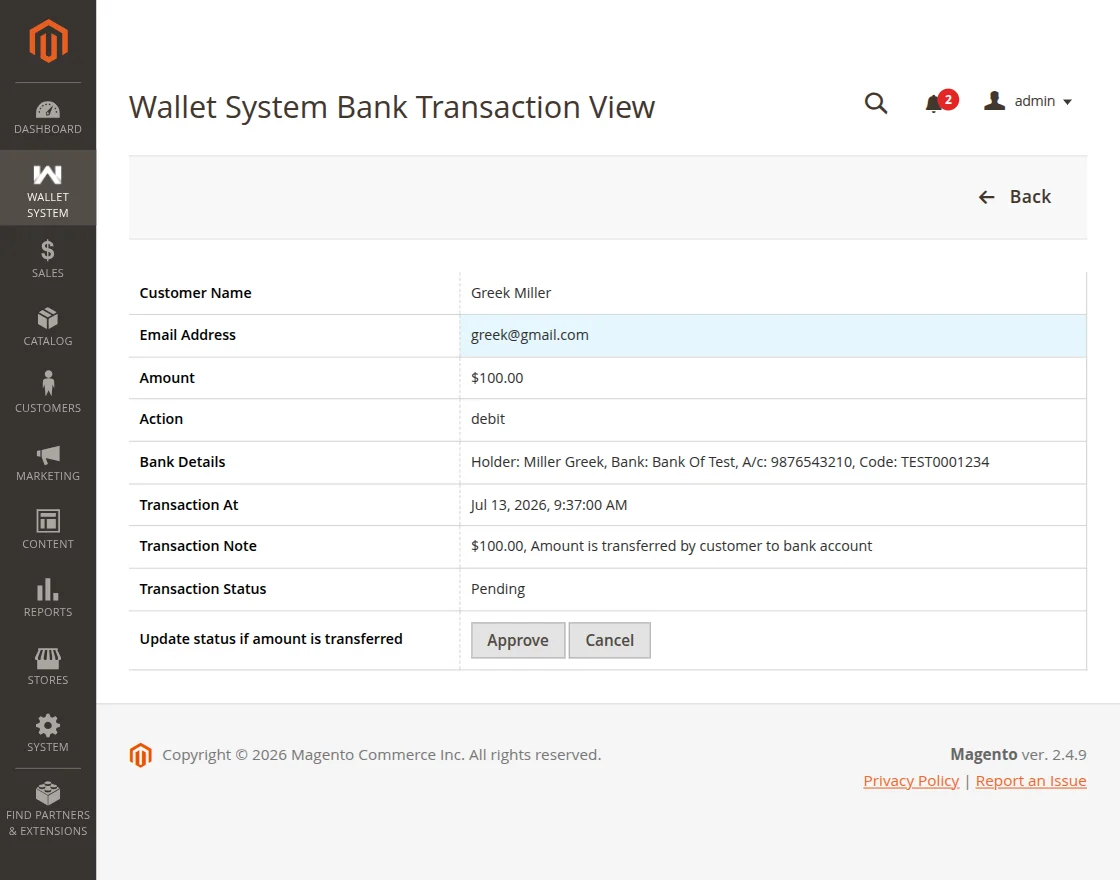
Task: Click the Transaction Note label
Action: click(x=198, y=546)
